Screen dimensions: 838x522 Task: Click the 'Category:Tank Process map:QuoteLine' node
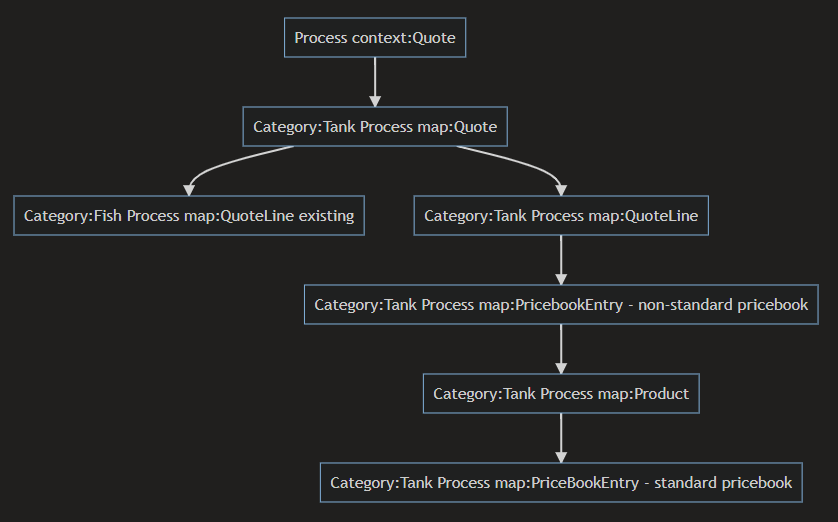click(x=561, y=215)
